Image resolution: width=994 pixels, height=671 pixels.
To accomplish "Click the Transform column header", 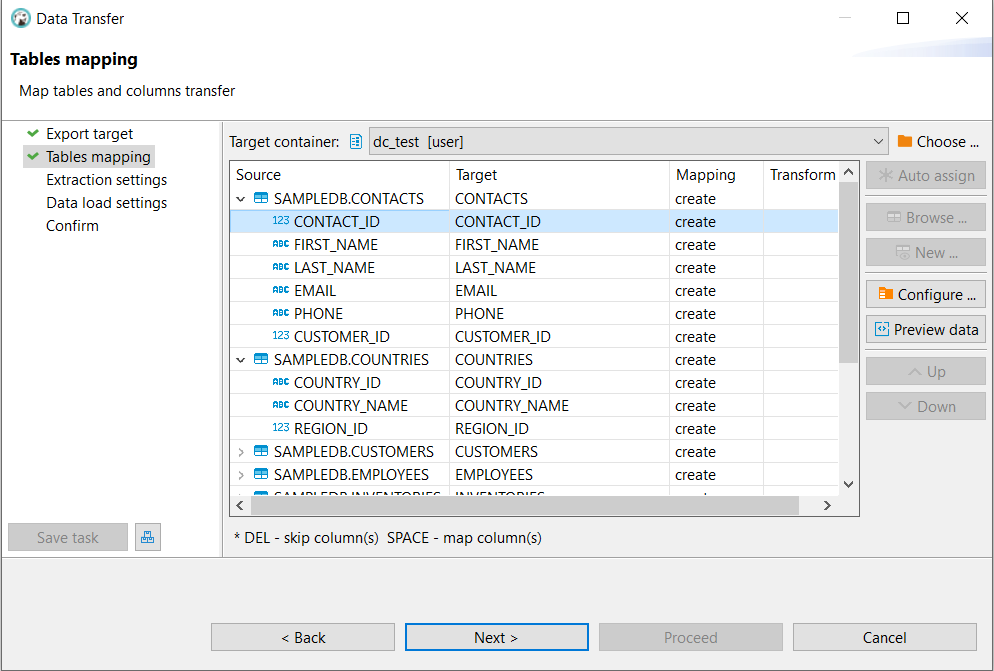I will 801,174.
